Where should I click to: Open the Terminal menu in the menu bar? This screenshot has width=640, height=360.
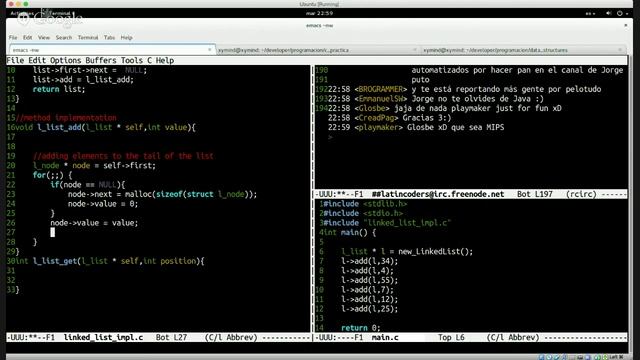pos(88,38)
